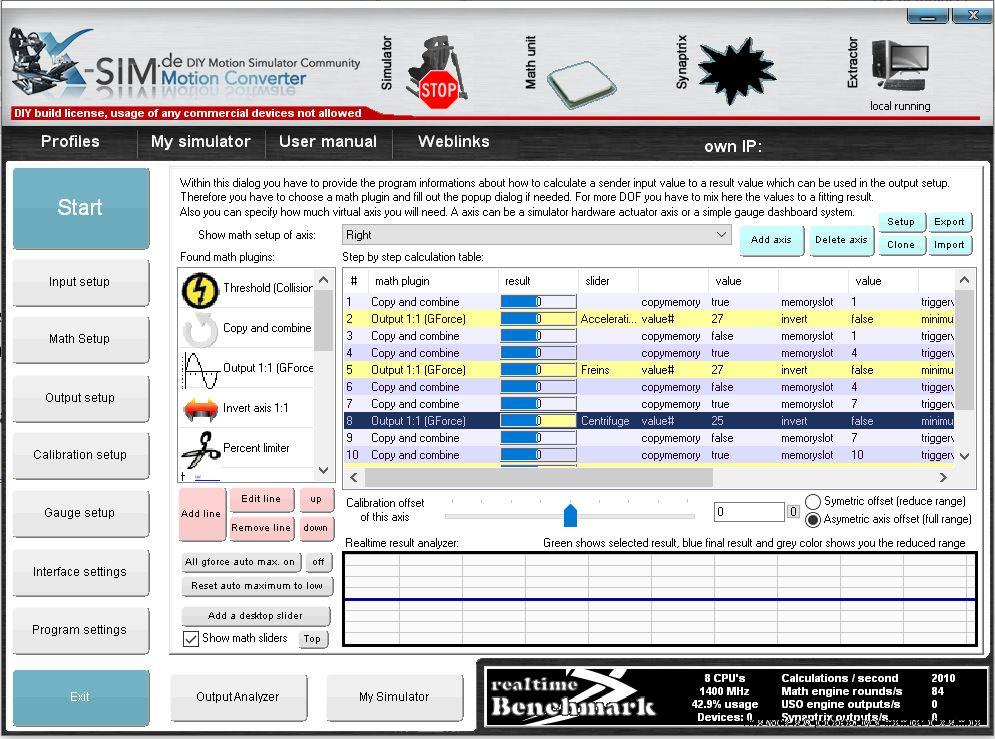Screen dimensions: 995x739
Task: Toggle Show math sliders checkbox
Action: point(190,639)
